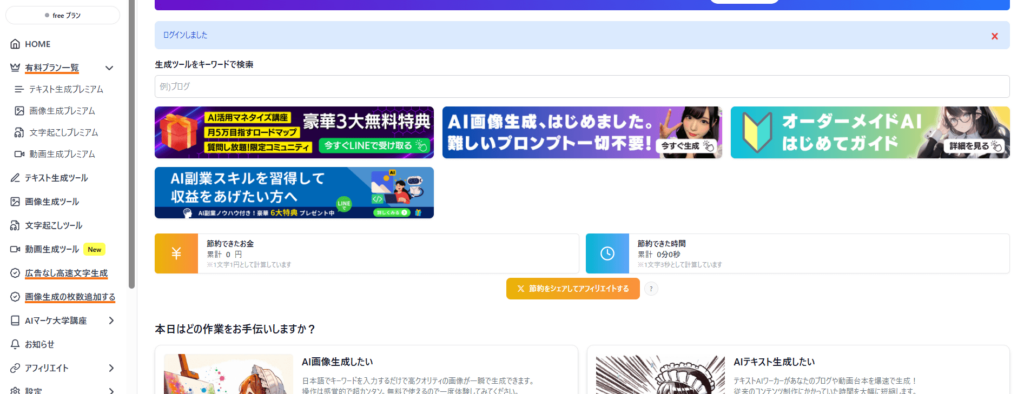Click the sidebar vertical scrollbar
Viewport: 1024px width, 394px height.
coord(132,144)
